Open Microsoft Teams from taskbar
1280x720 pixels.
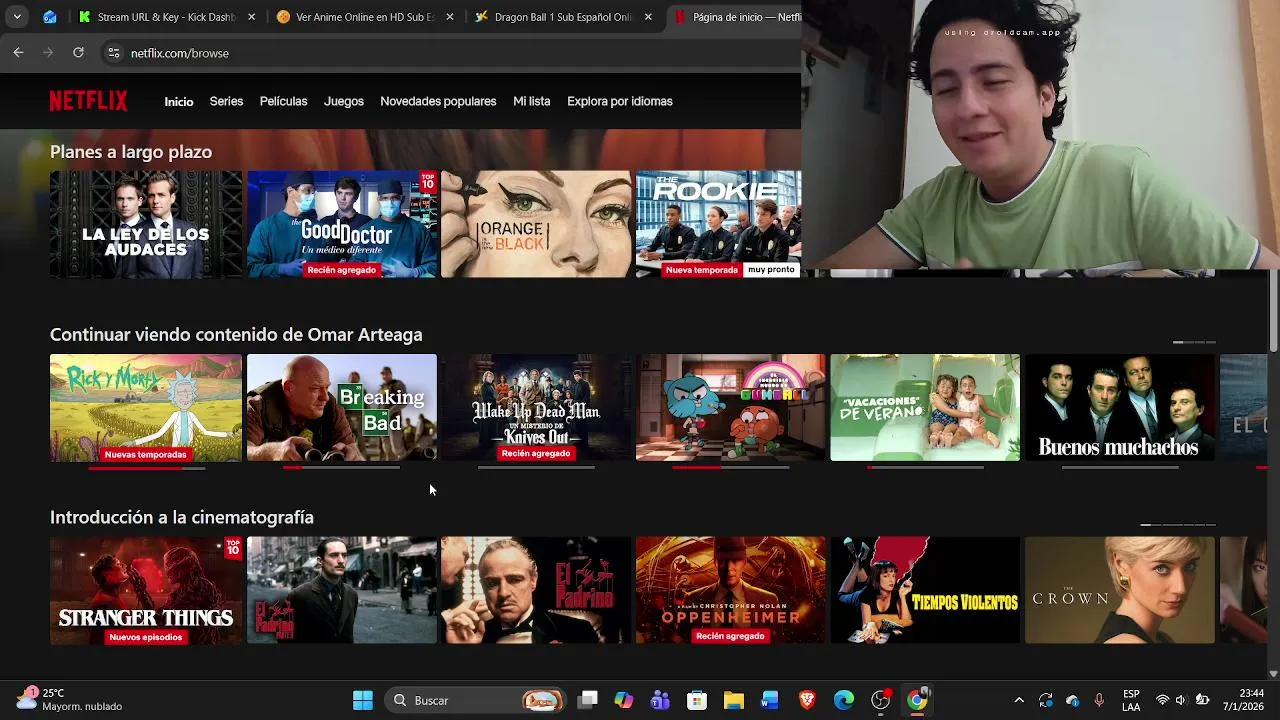tap(660, 700)
